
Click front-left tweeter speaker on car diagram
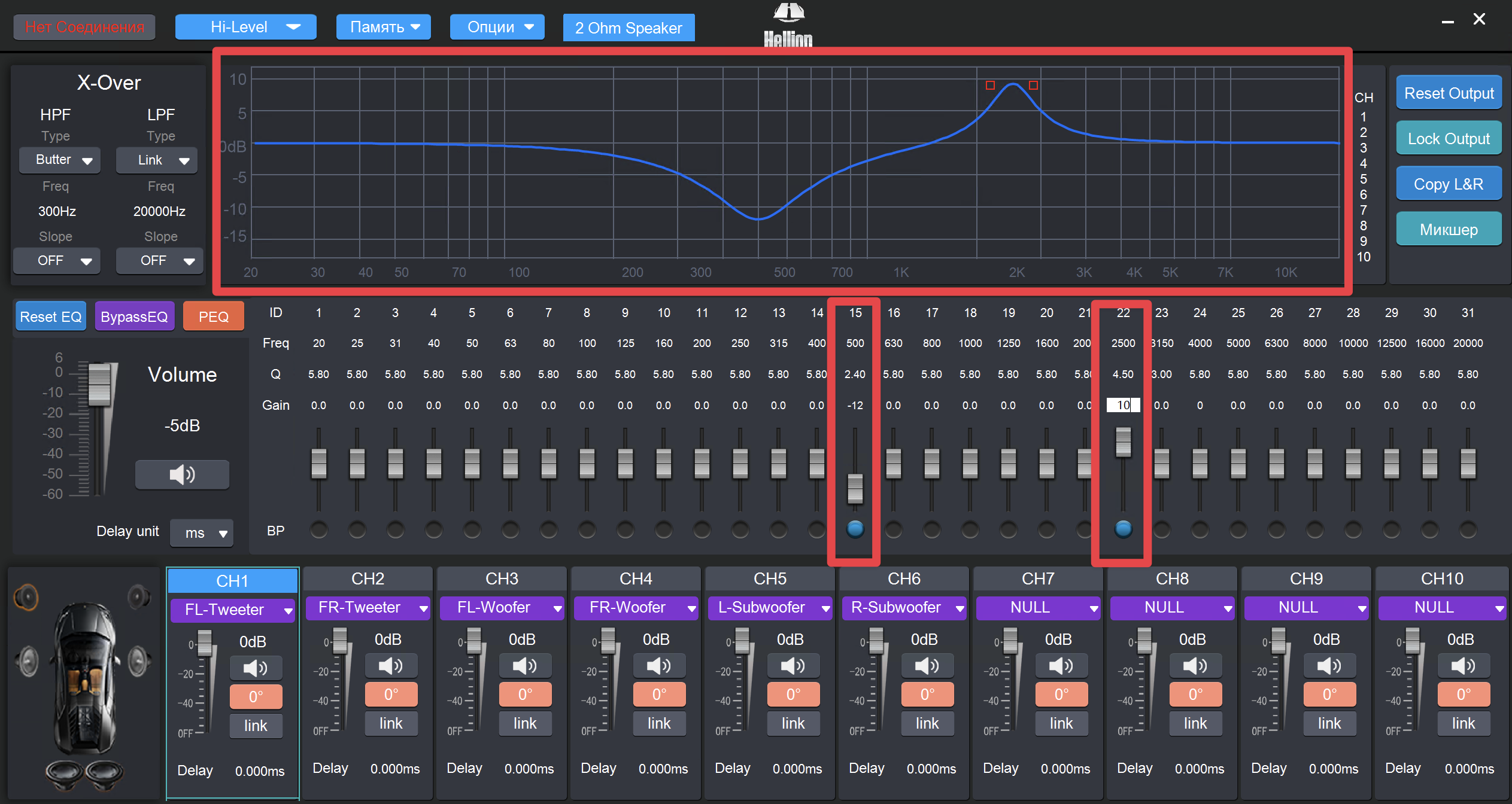[x=27, y=596]
